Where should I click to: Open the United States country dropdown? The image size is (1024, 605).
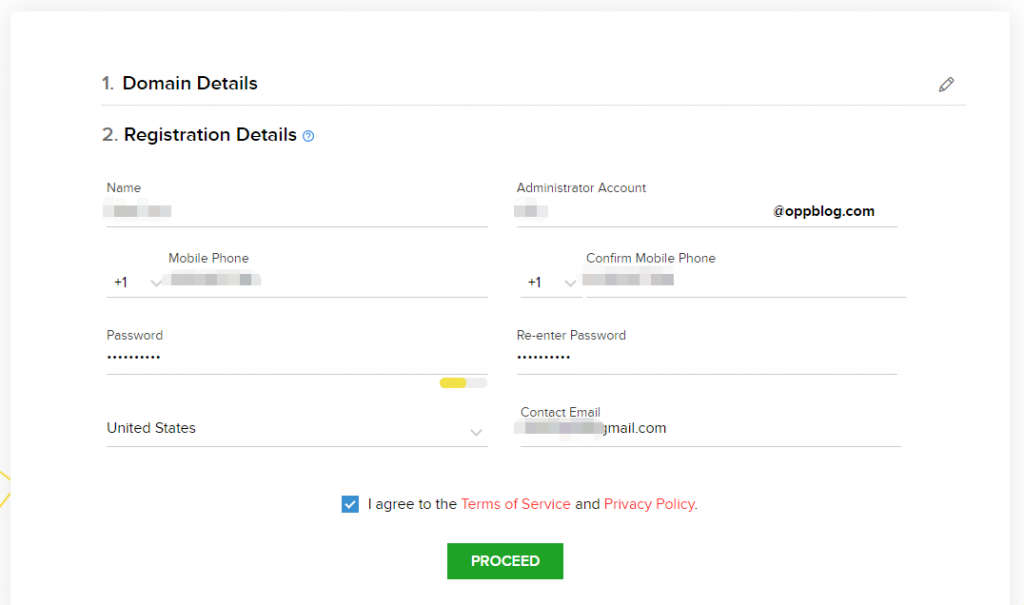point(297,429)
